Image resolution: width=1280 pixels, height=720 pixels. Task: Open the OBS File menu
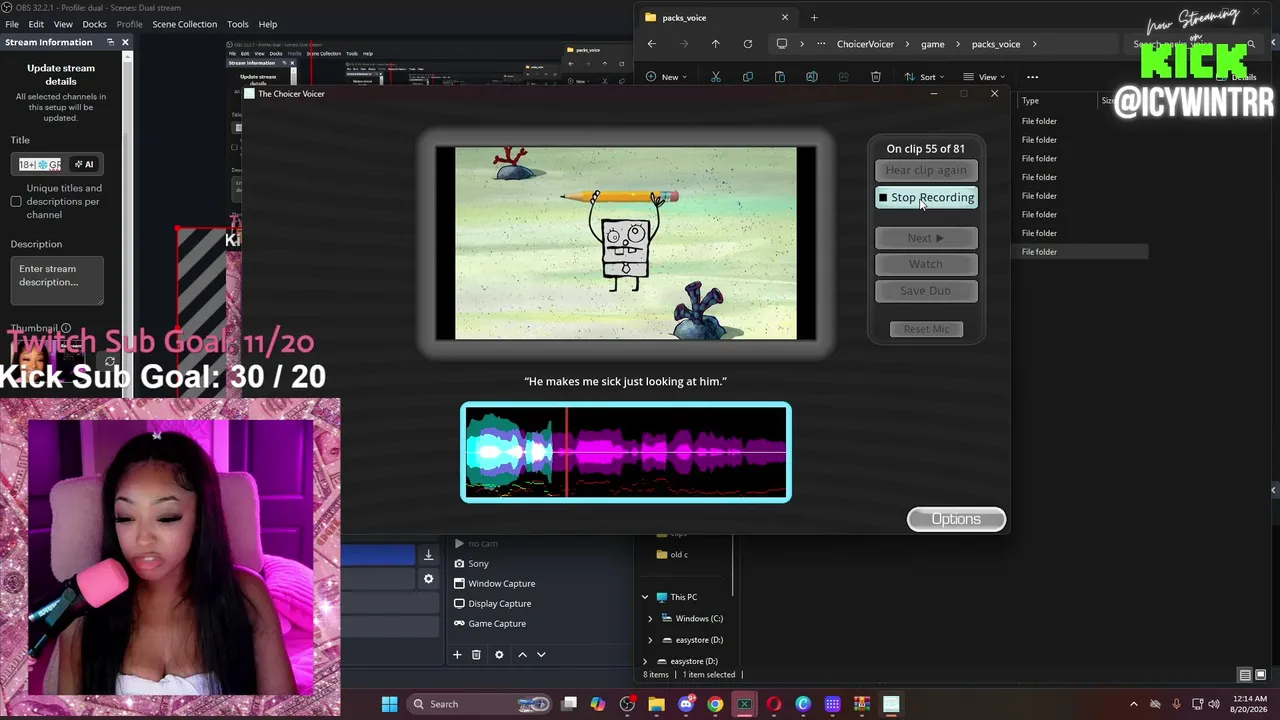pos(12,24)
